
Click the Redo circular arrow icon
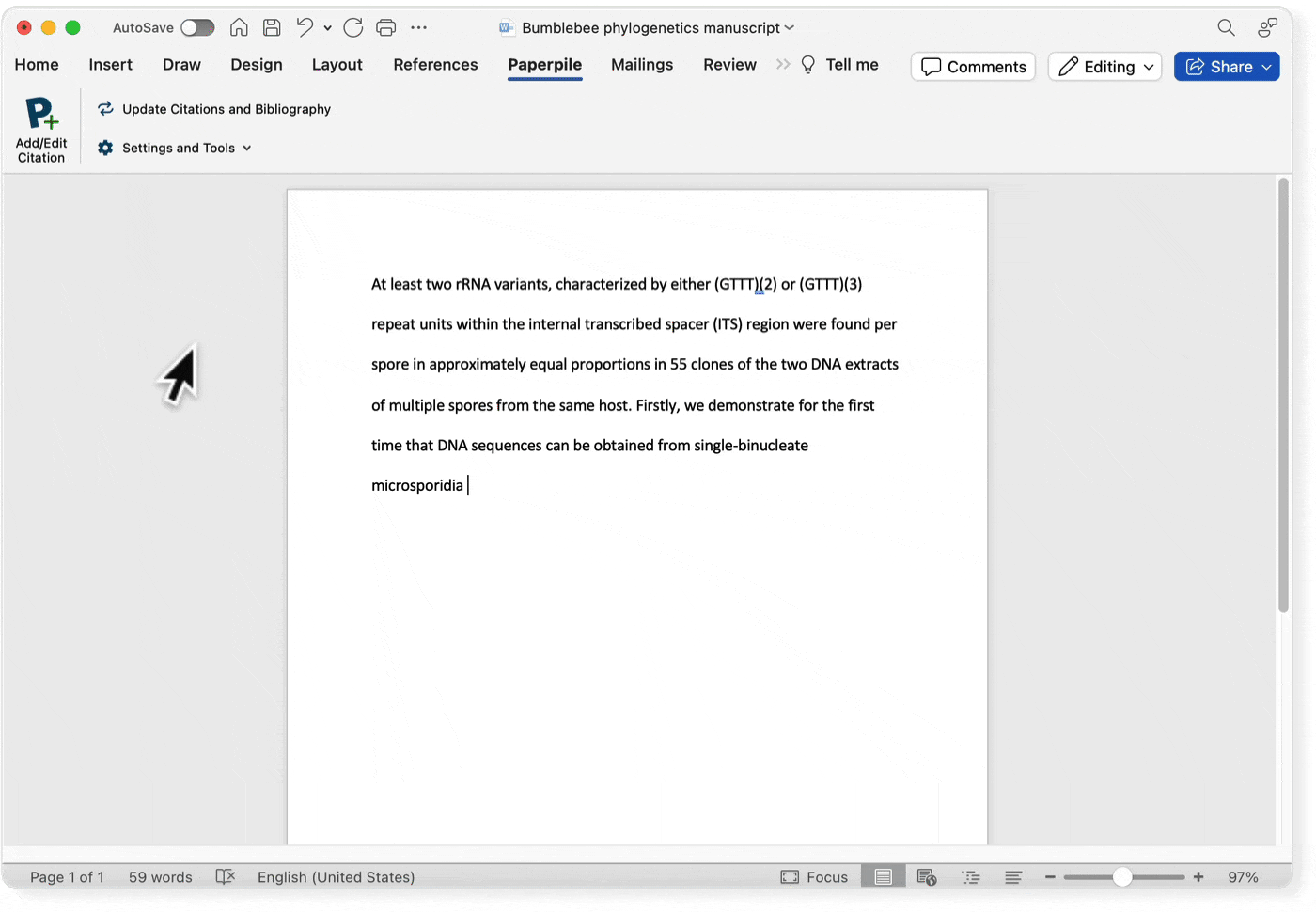point(353,27)
